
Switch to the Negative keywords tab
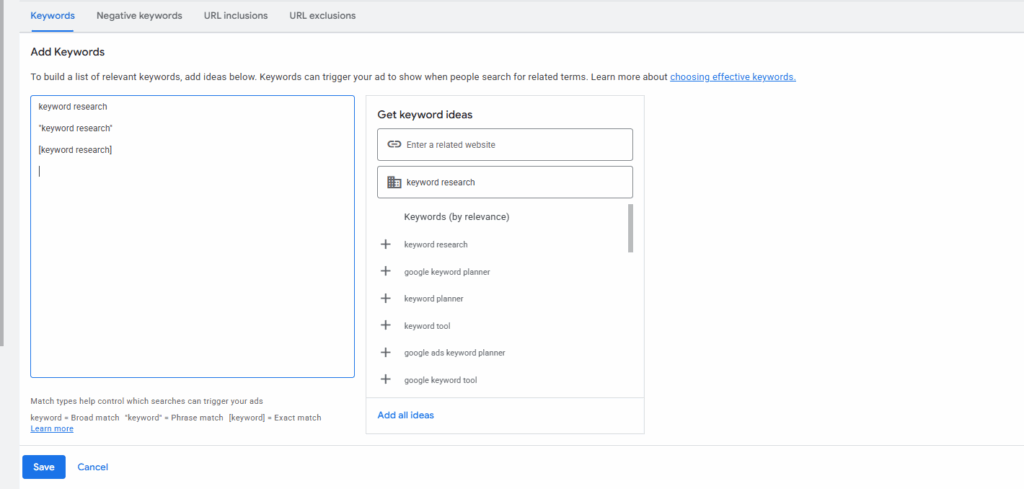pos(139,16)
